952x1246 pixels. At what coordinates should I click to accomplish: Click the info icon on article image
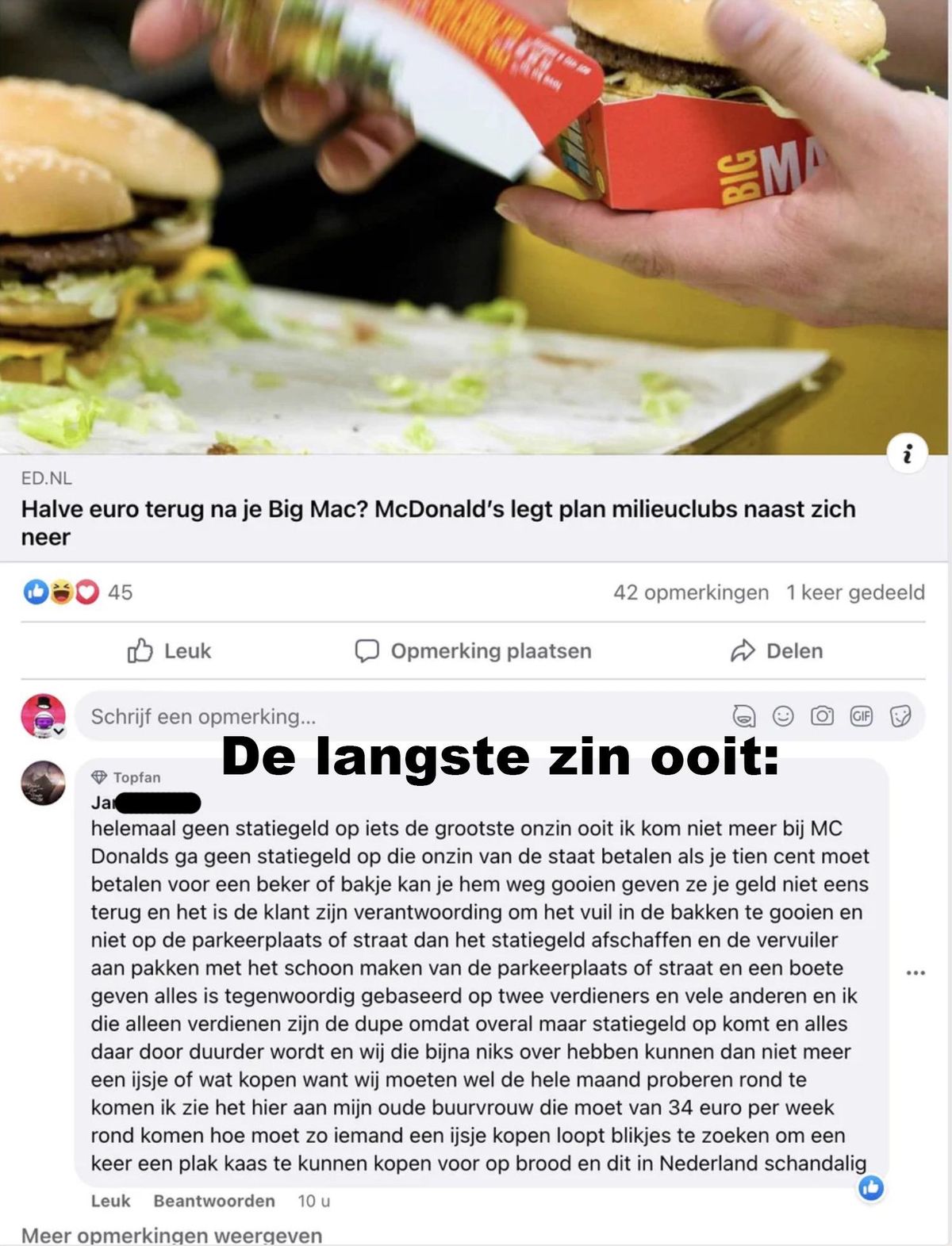[907, 454]
